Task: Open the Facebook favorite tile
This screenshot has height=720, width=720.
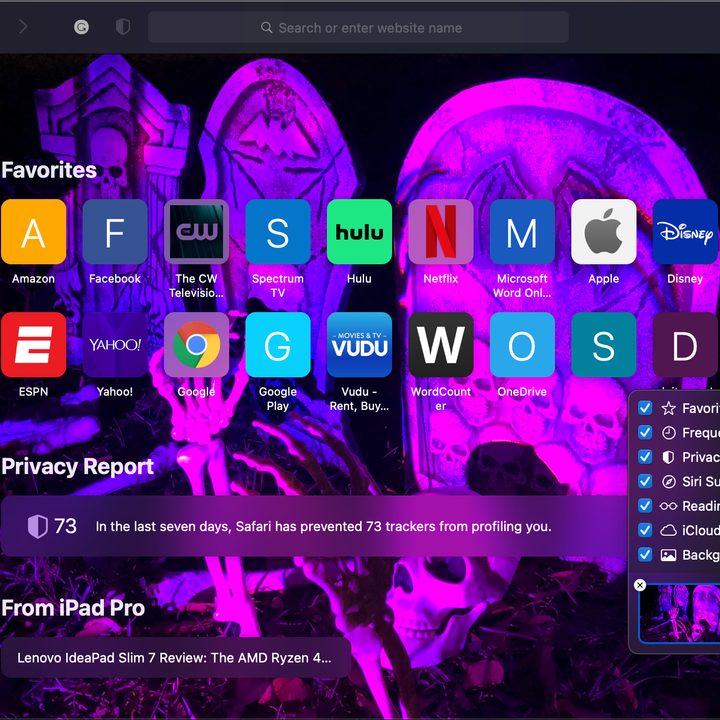Action: (x=115, y=232)
